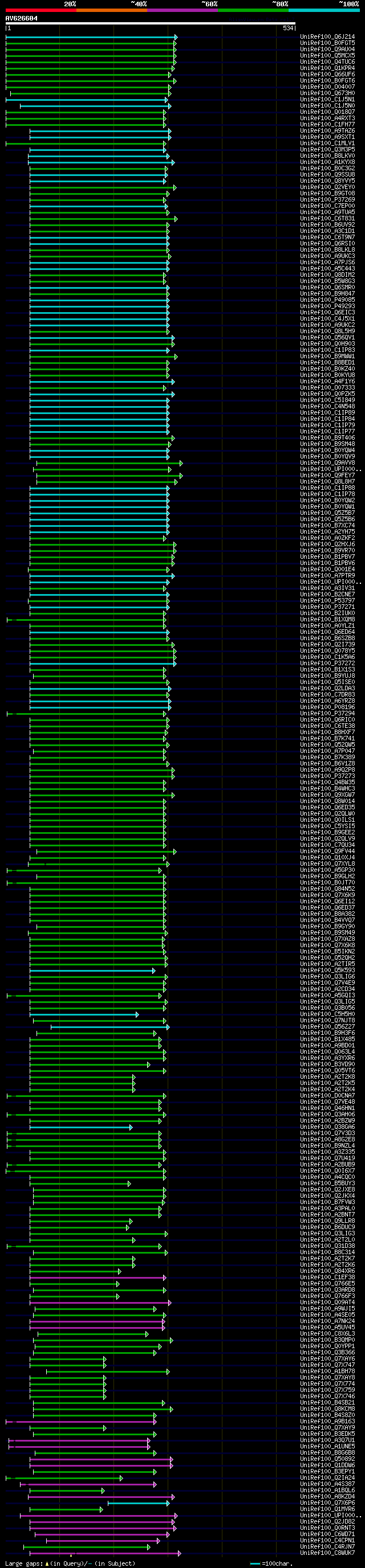Click label UniRef100_Q84N52
Viewport: 365px width, 1568px height.
[327, 889]
